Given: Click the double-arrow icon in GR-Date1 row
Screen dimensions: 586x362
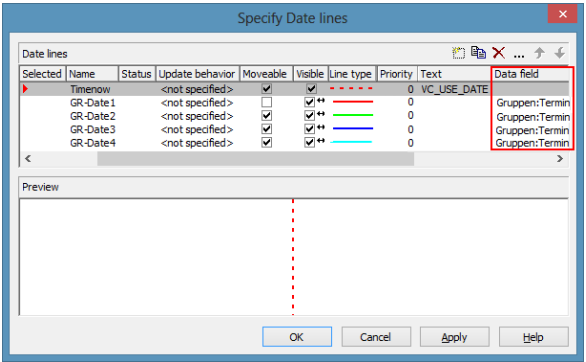Looking at the screenshot, I should click(x=321, y=100).
